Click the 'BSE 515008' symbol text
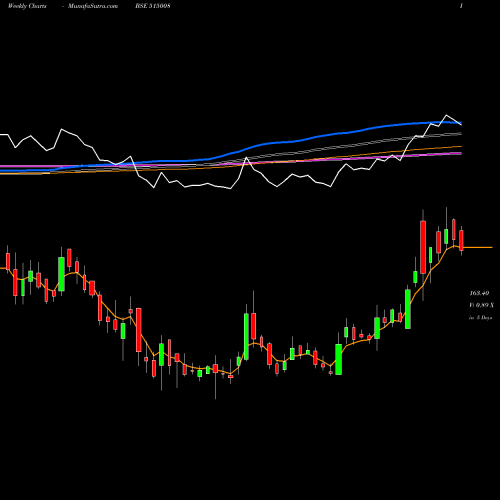 (x=153, y=6)
